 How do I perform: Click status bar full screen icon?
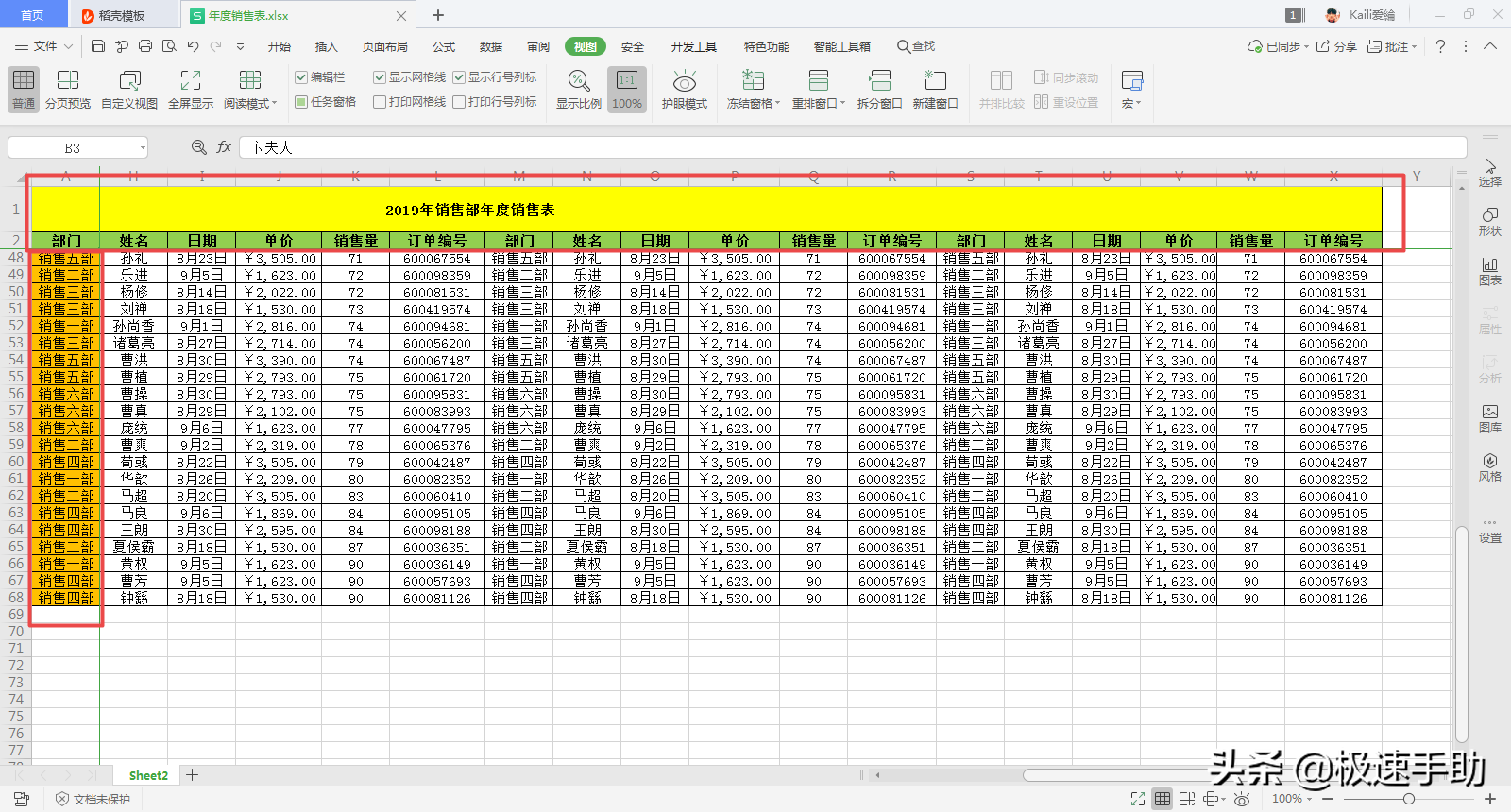coord(1138,799)
